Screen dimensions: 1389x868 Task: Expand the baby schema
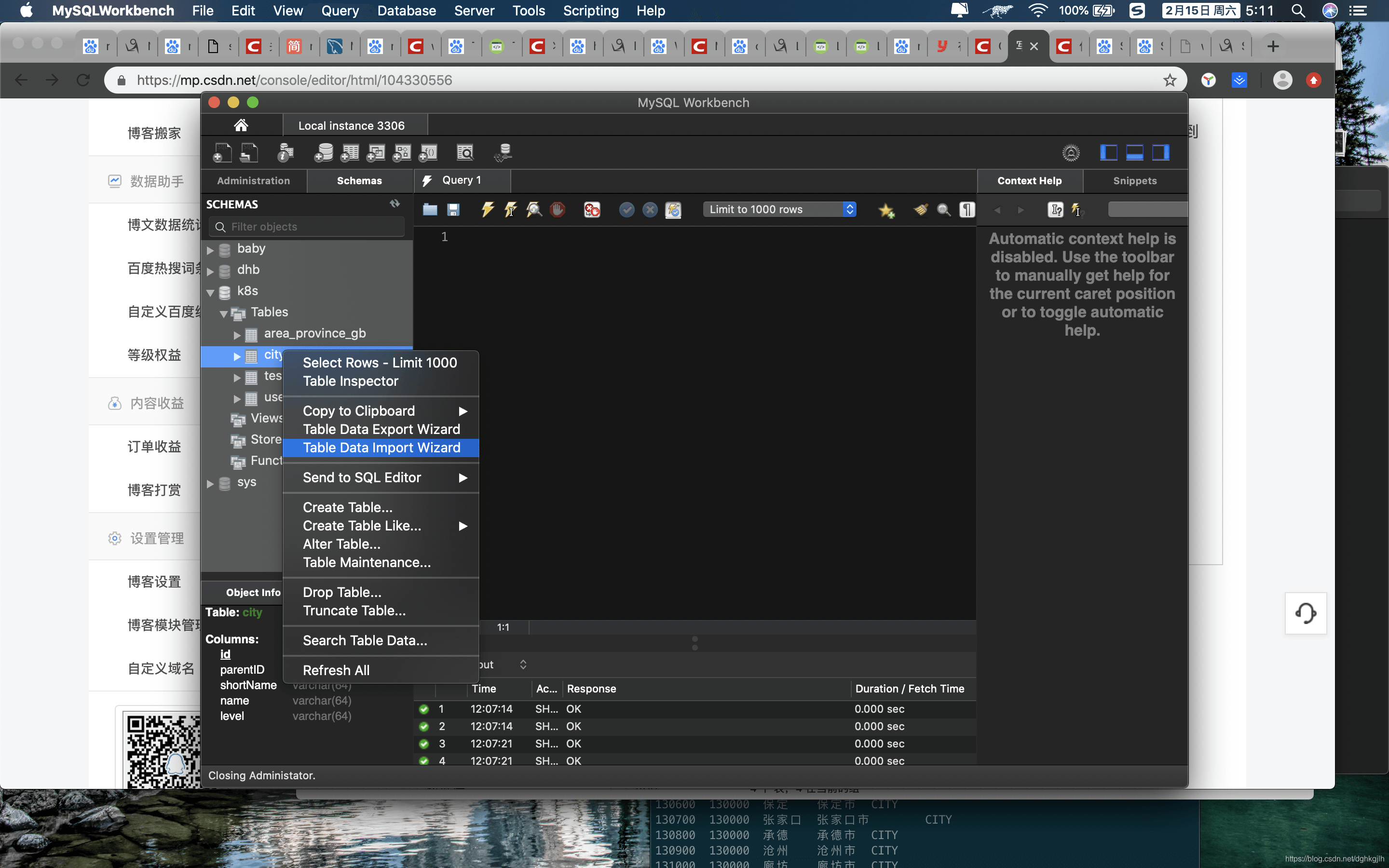[210, 250]
